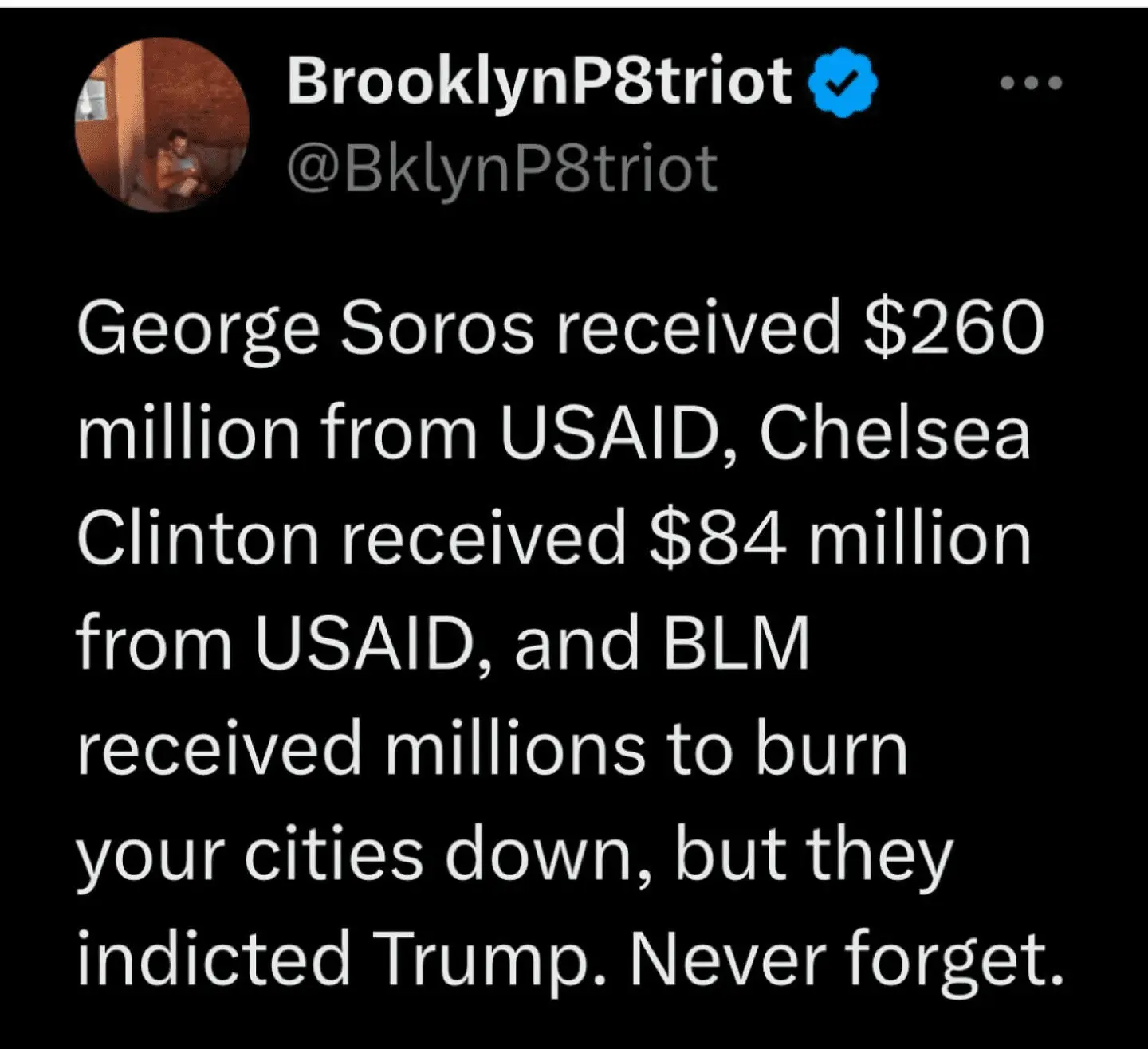Click the "$84 million" text in the tweet
The image size is (1148, 1049).
click(x=839, y=538)
